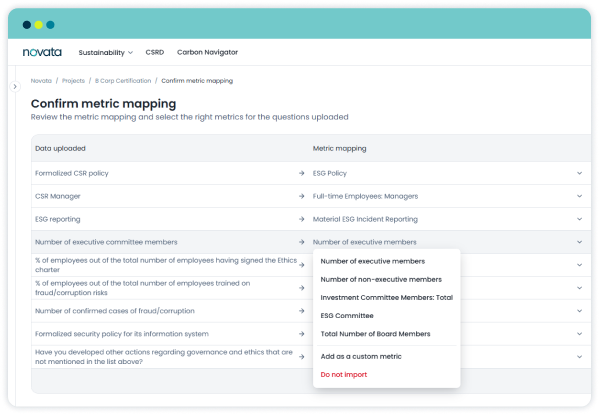Viewport: 599px width, 415px height.
Task: Collapse the Number of executive members dropdown
Action: pyautogui.click(x=580, y=242)
